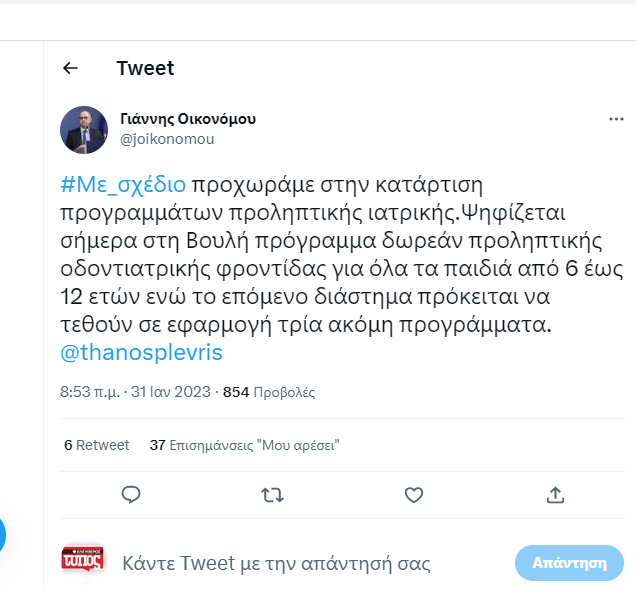Click the reply field "Κάντε Tweet με την απάντησή σας"

tap(276, 563)
